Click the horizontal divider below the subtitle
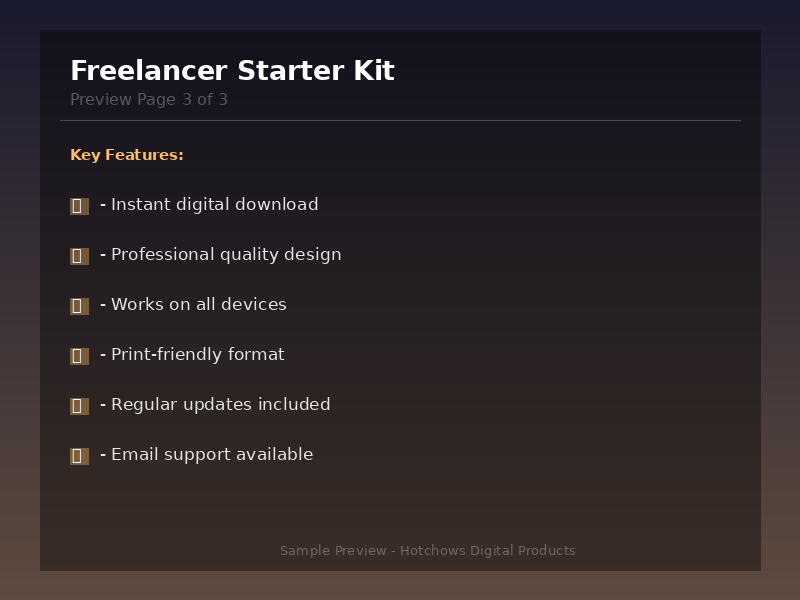 pos(400,121)
